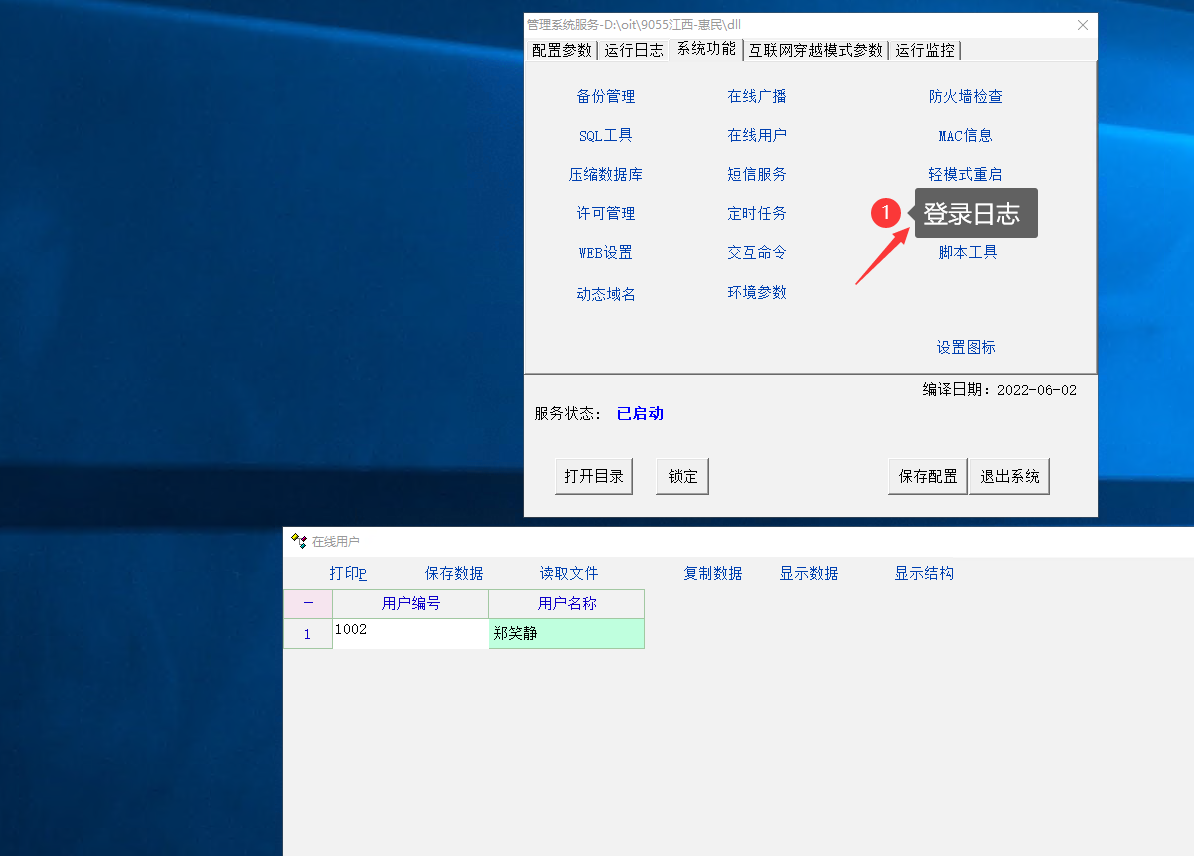
Task: Open the 运行日志 tab
Action: coord(633,50)
